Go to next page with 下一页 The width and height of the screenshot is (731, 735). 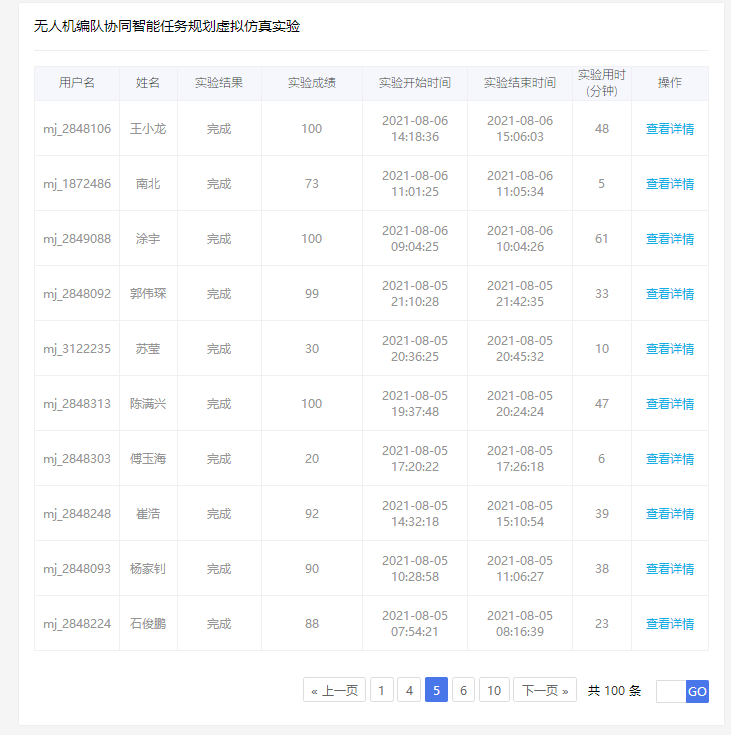[544, 690]
